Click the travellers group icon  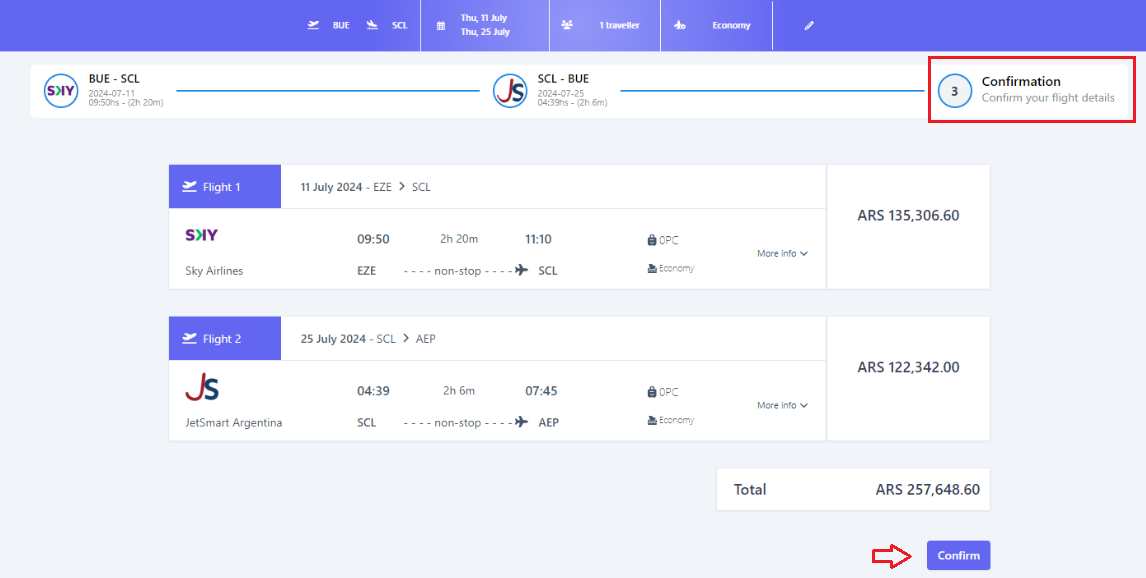pyautogui.click(x=567, y=25)
